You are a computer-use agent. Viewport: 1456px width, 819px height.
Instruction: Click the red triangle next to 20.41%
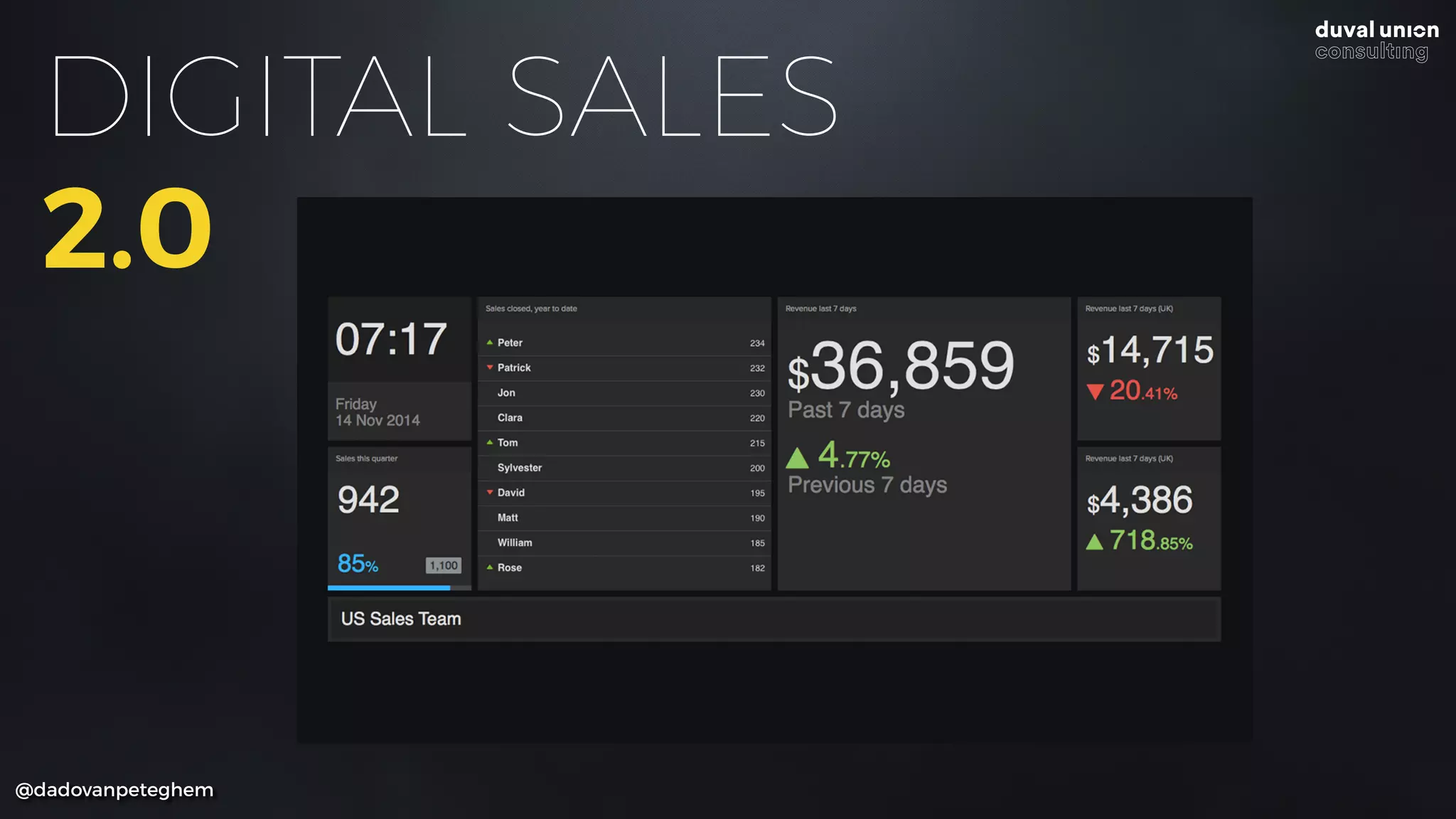[1095, 391]
